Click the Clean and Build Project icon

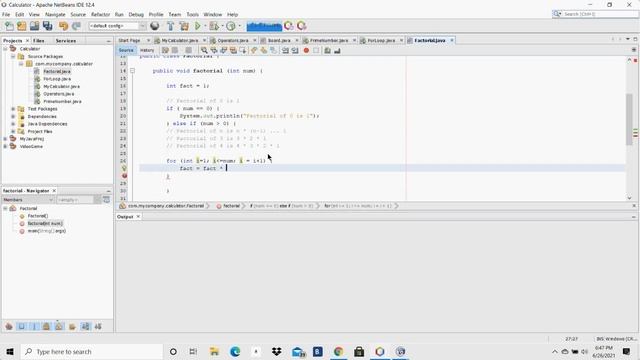coord(184,26)
